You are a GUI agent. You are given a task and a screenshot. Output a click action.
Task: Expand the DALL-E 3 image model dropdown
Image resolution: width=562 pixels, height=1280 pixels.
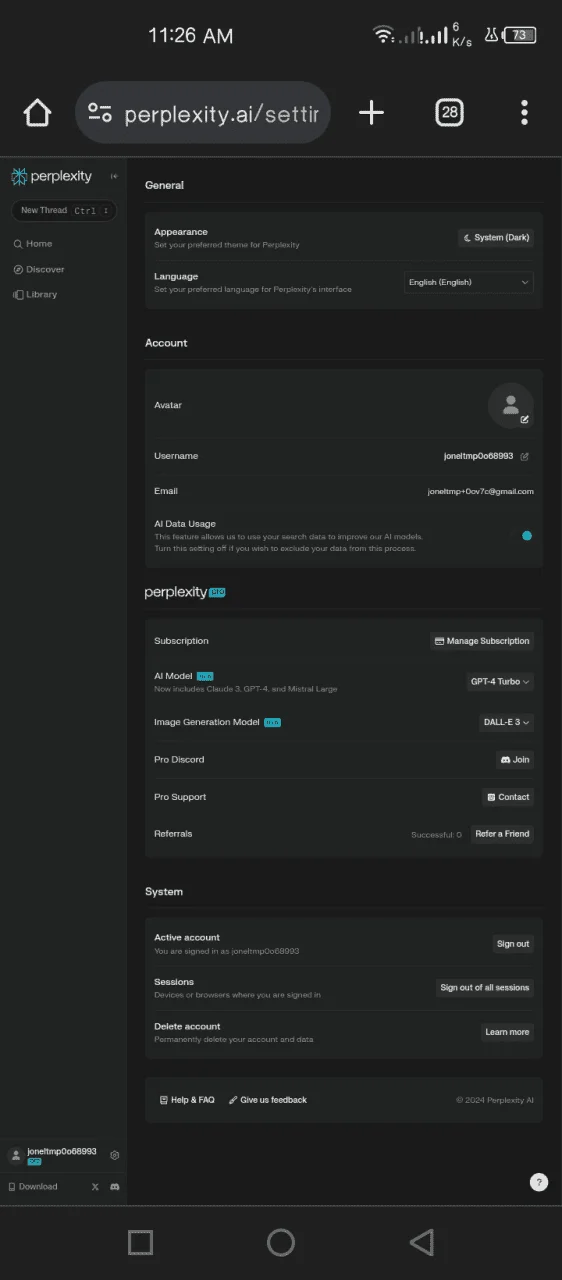(x=505, y=722)
